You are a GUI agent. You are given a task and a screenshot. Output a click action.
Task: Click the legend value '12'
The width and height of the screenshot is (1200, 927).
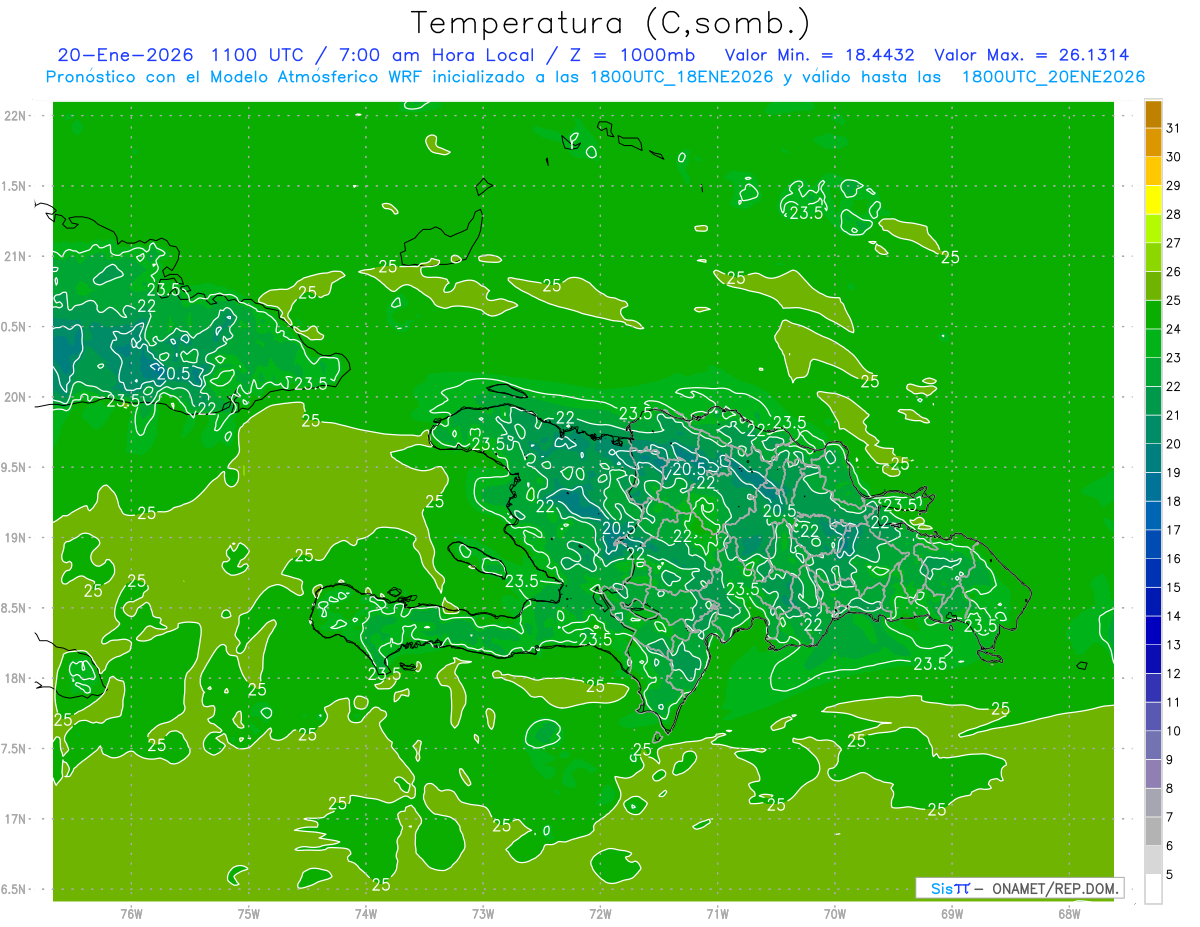1173,673
